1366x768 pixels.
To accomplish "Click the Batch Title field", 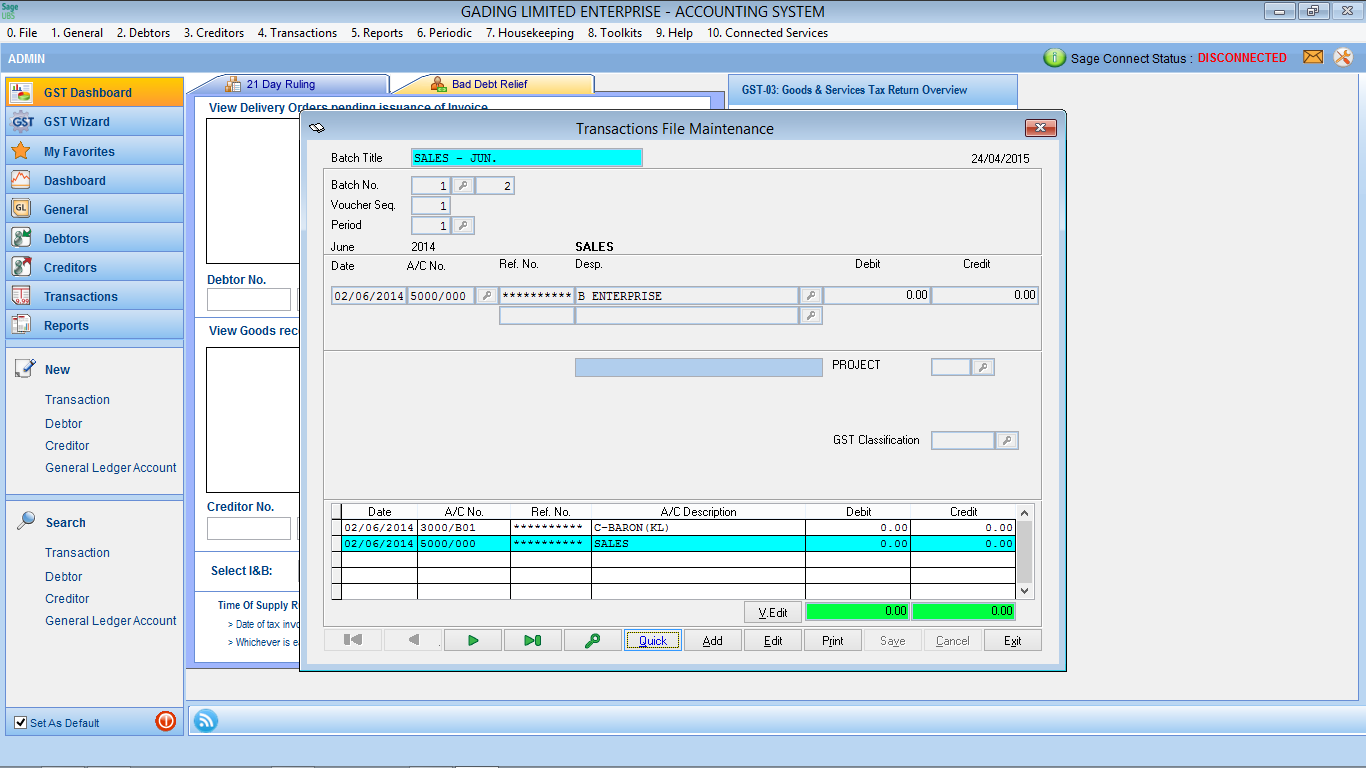I will coord(527,158).
